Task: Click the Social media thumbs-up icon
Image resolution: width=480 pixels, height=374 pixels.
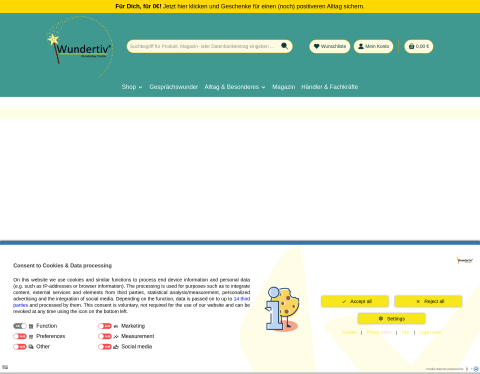Action: (x=116, y=347)
